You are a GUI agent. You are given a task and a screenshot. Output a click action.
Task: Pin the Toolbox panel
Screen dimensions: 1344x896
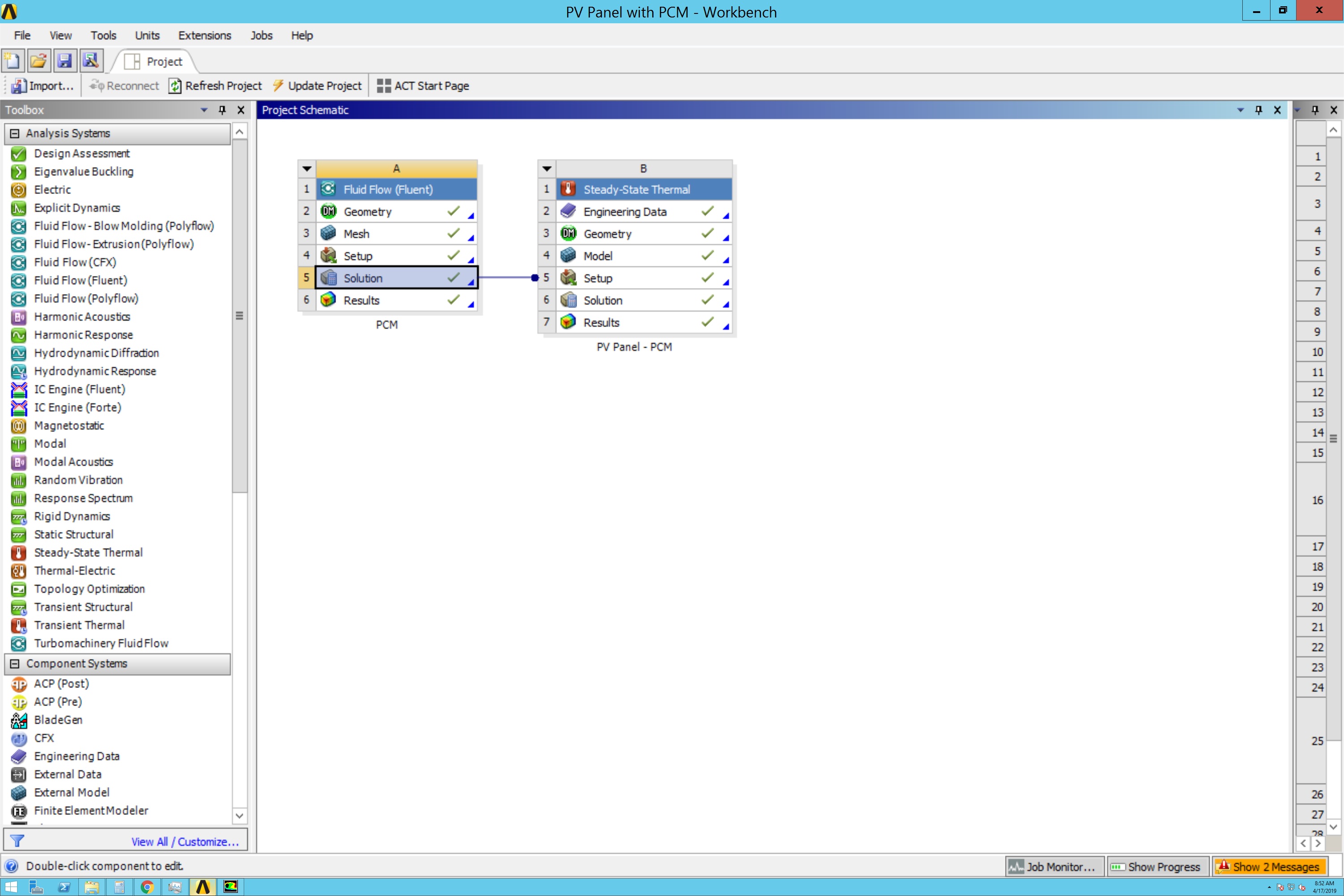coord(222,110)
